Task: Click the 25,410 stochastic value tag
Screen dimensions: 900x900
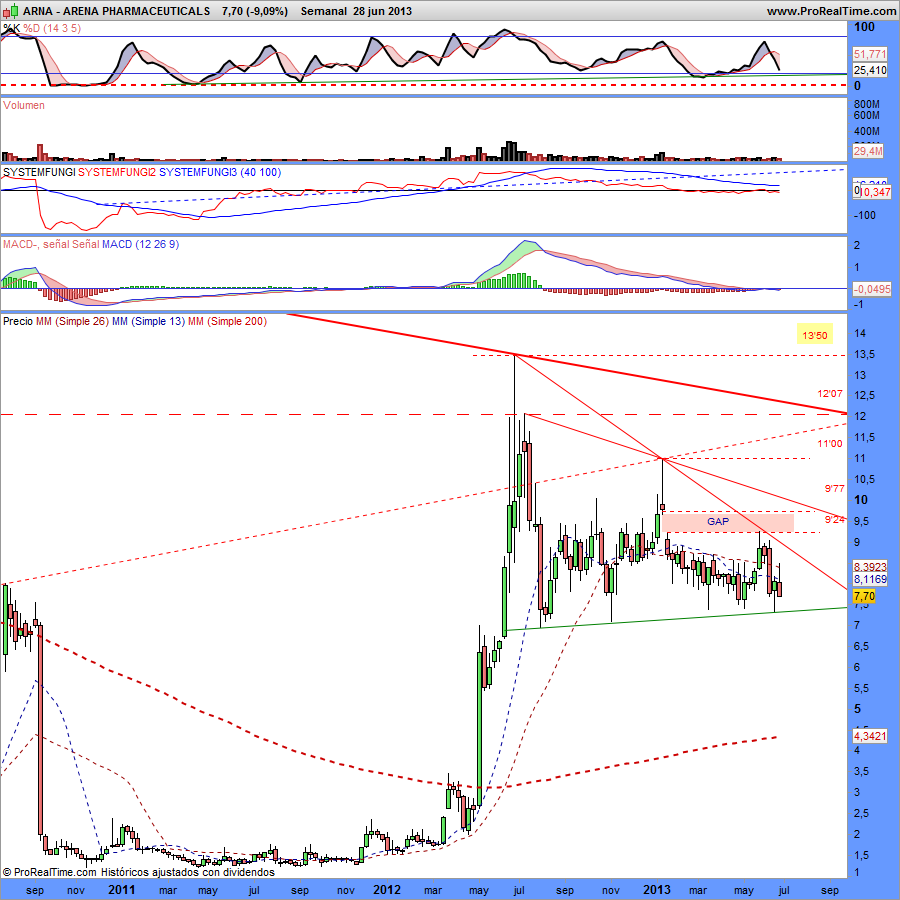Action: click(x=870, y=70)
